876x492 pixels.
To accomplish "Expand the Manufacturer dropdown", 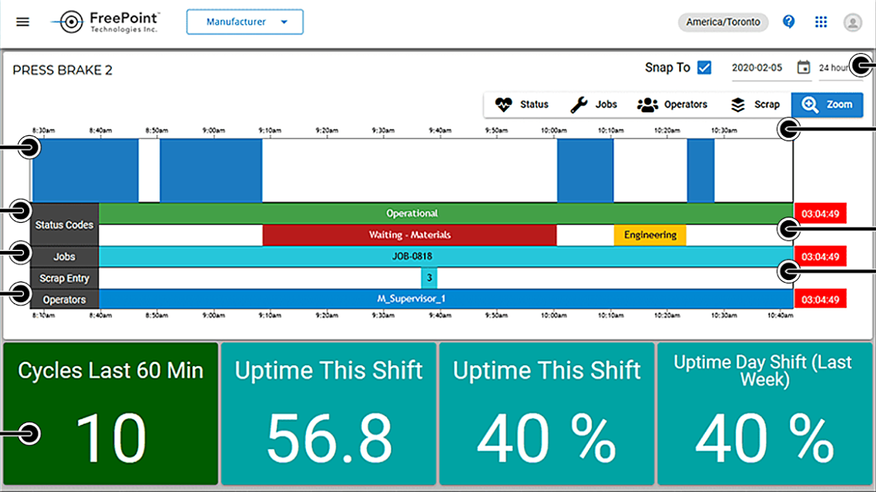I will coord(245,22).
